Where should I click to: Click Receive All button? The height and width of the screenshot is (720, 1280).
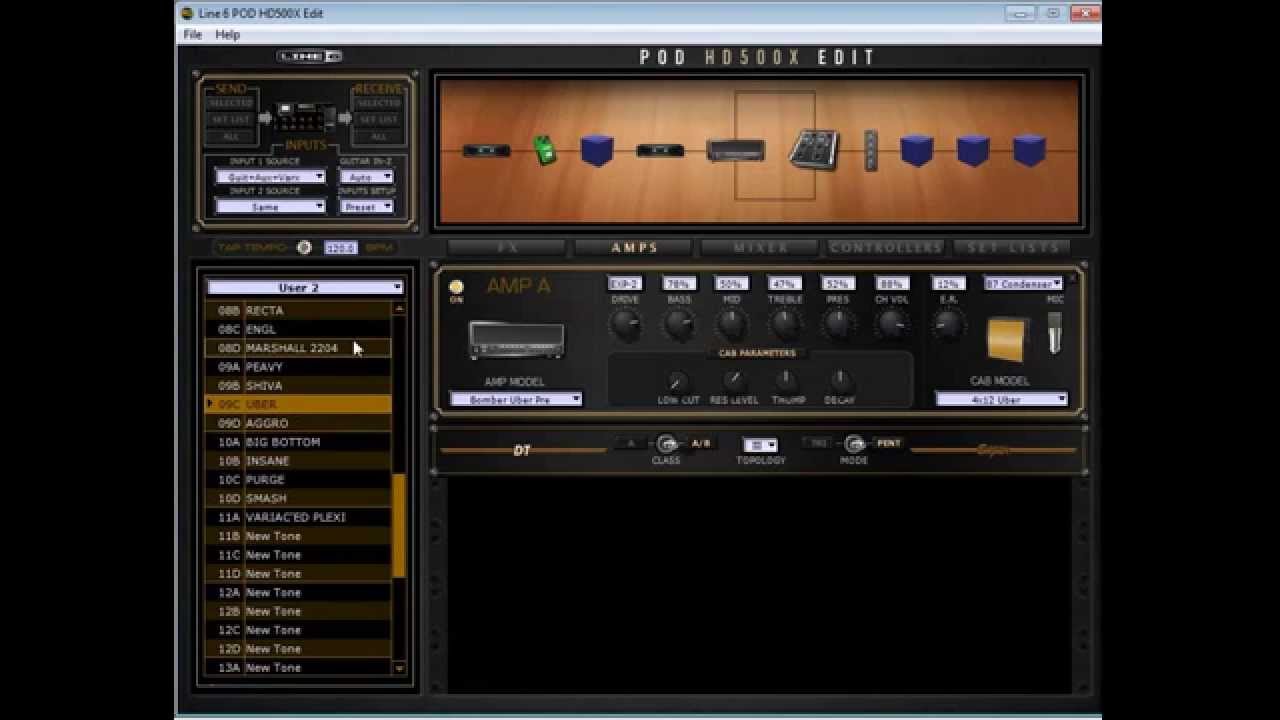pyautogui.click(x=378, y=136)
